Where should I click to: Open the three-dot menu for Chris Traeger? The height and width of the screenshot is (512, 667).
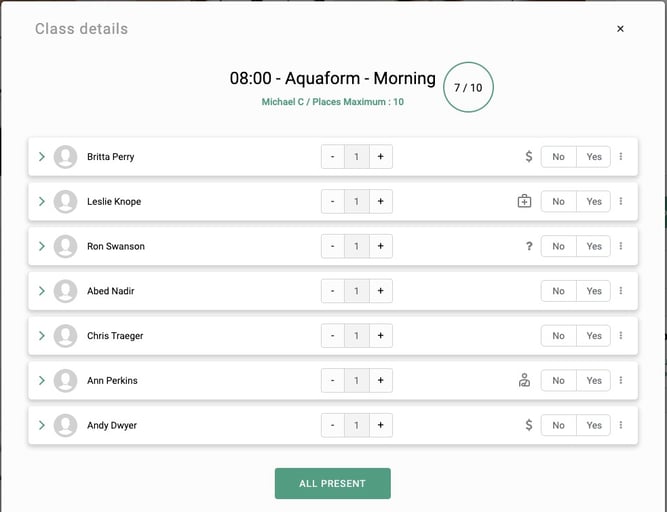(x=621, y=336)
